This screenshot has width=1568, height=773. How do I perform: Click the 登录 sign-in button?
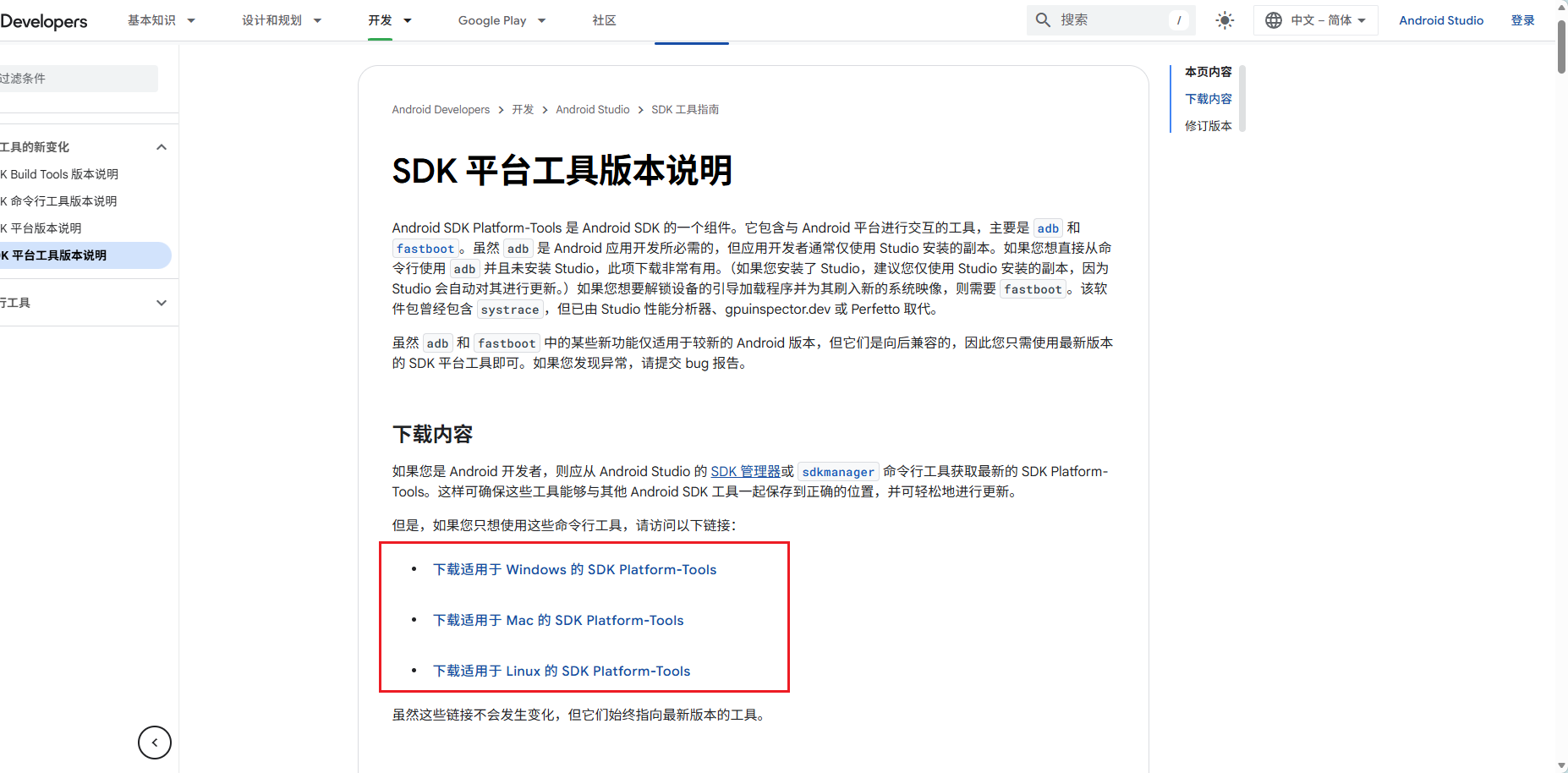coord(1522,20)
